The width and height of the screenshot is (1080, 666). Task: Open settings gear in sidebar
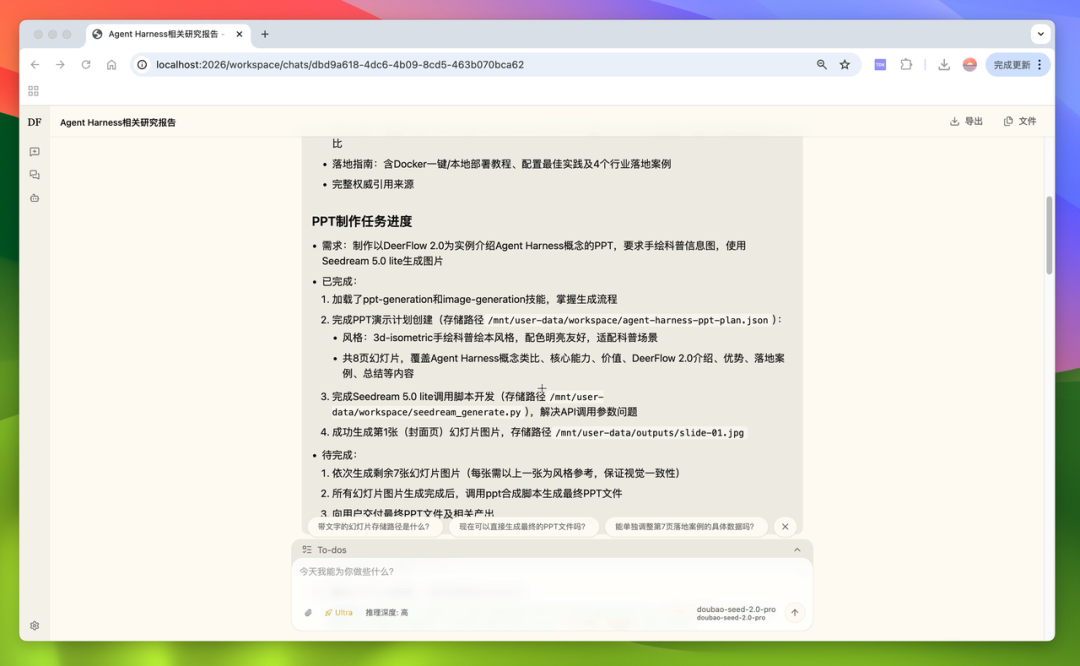coord(34,625)
